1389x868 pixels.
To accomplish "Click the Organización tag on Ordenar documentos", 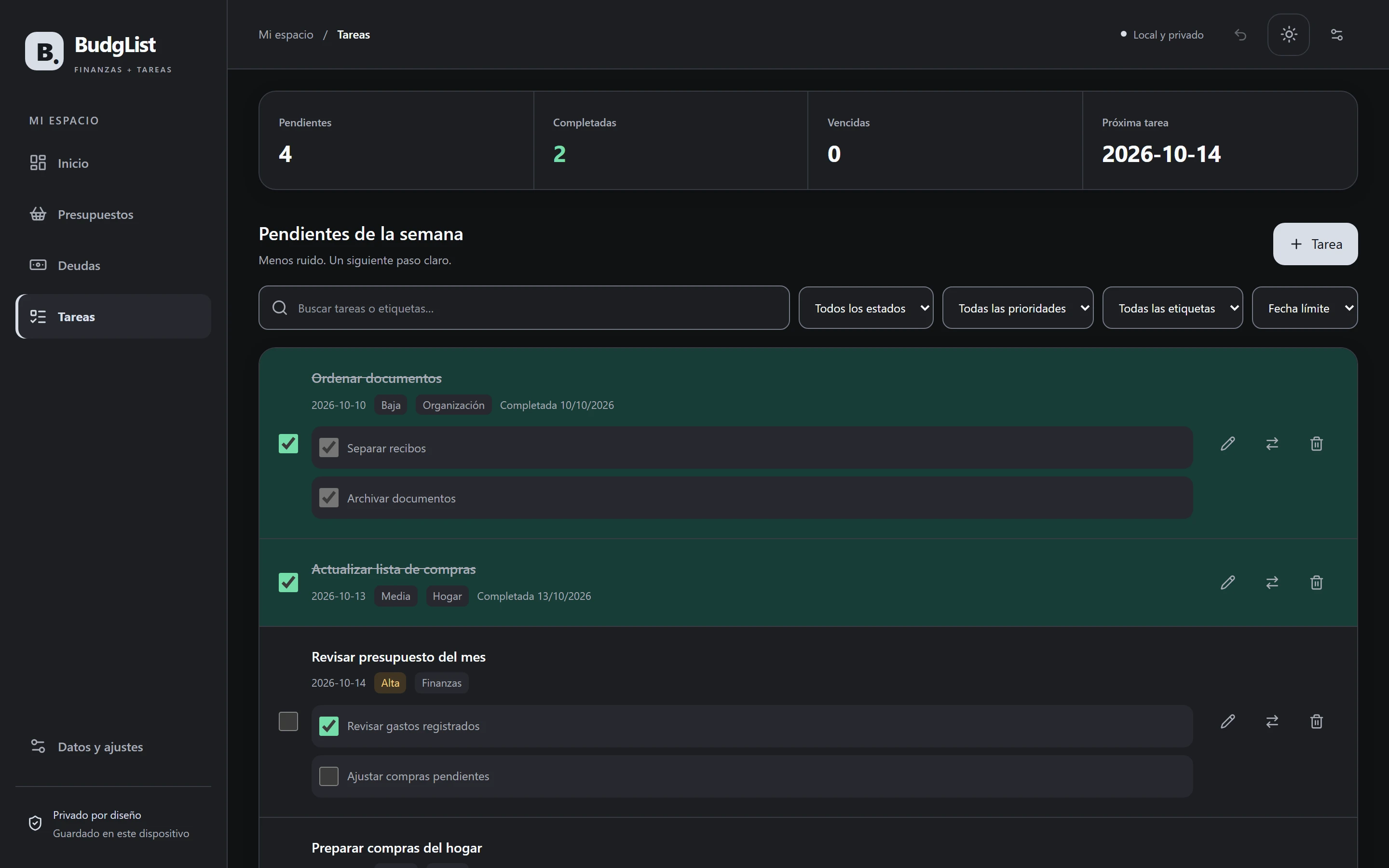I will (453, 405).
